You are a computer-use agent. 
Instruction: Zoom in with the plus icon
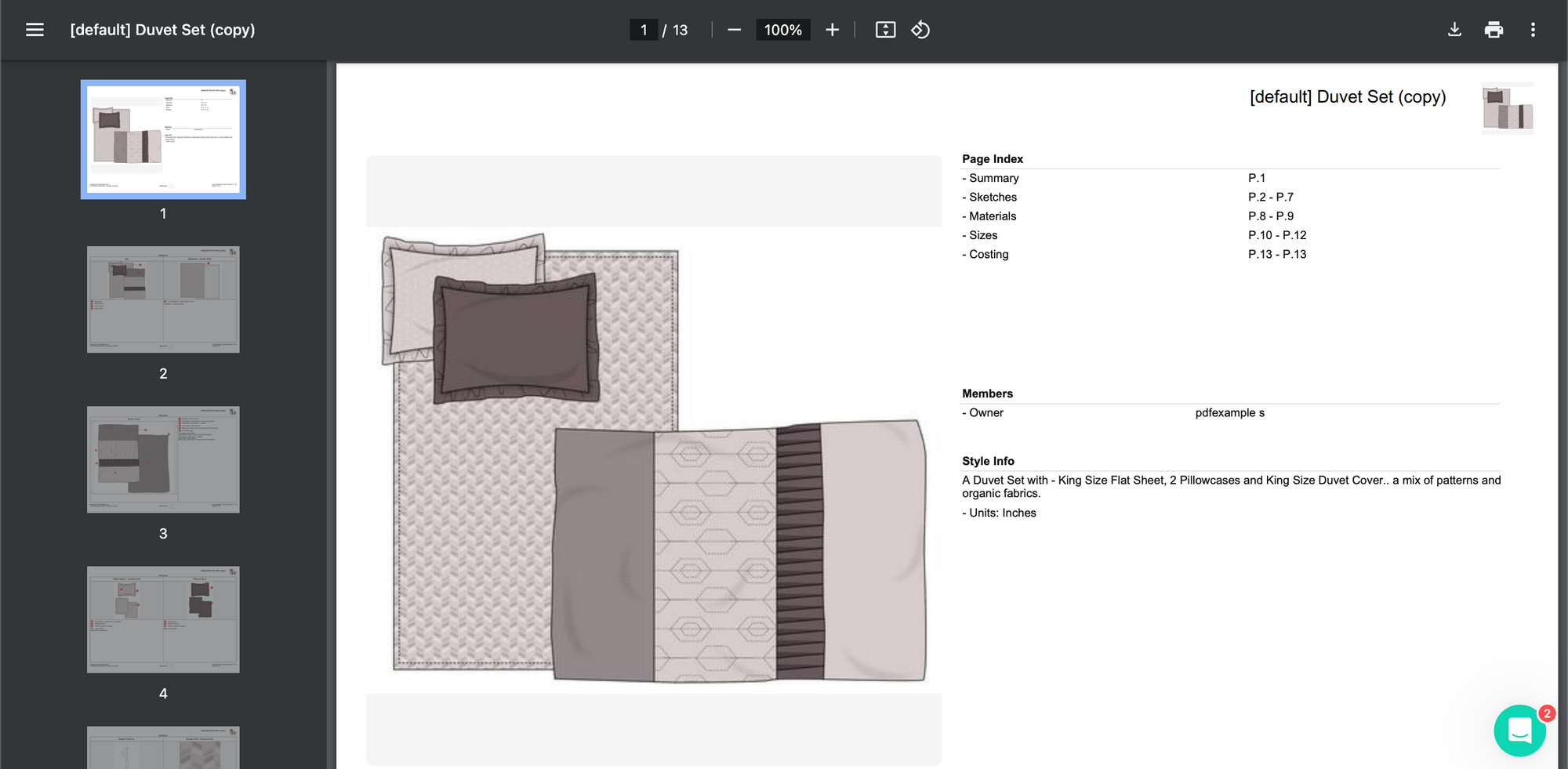[832, 30]
